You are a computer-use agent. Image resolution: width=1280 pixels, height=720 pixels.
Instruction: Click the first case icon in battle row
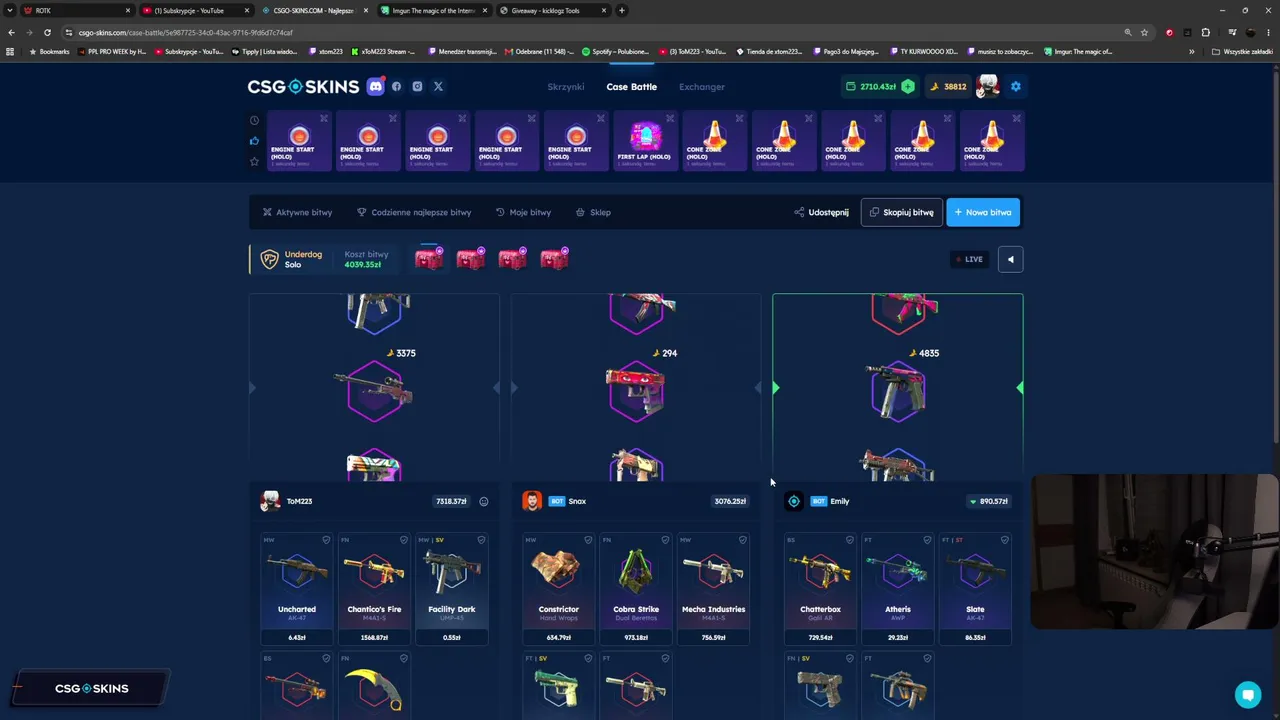[429, 259]
